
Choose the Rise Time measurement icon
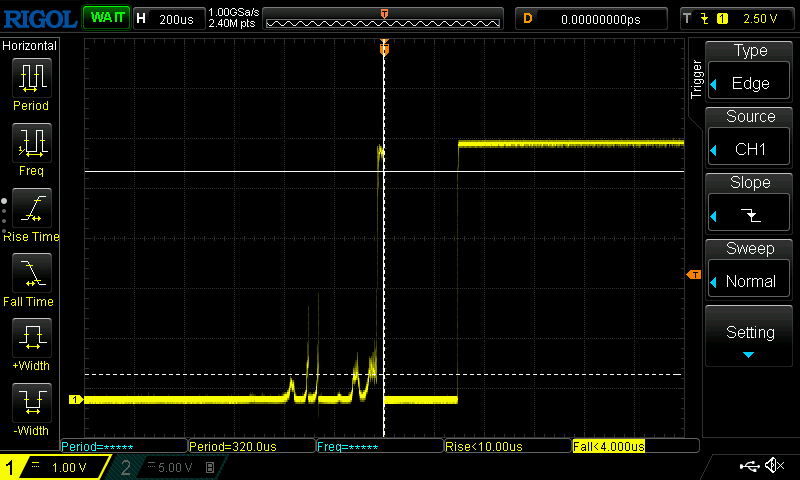[x=30, y=208]
